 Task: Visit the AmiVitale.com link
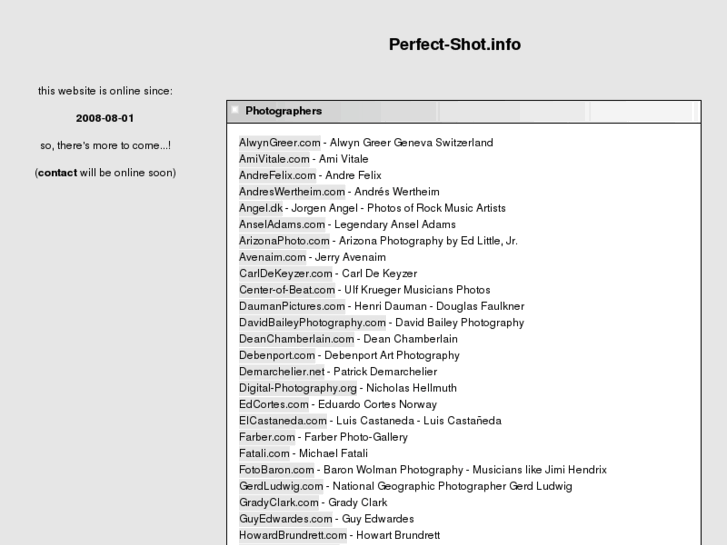[x=273, y=159]
